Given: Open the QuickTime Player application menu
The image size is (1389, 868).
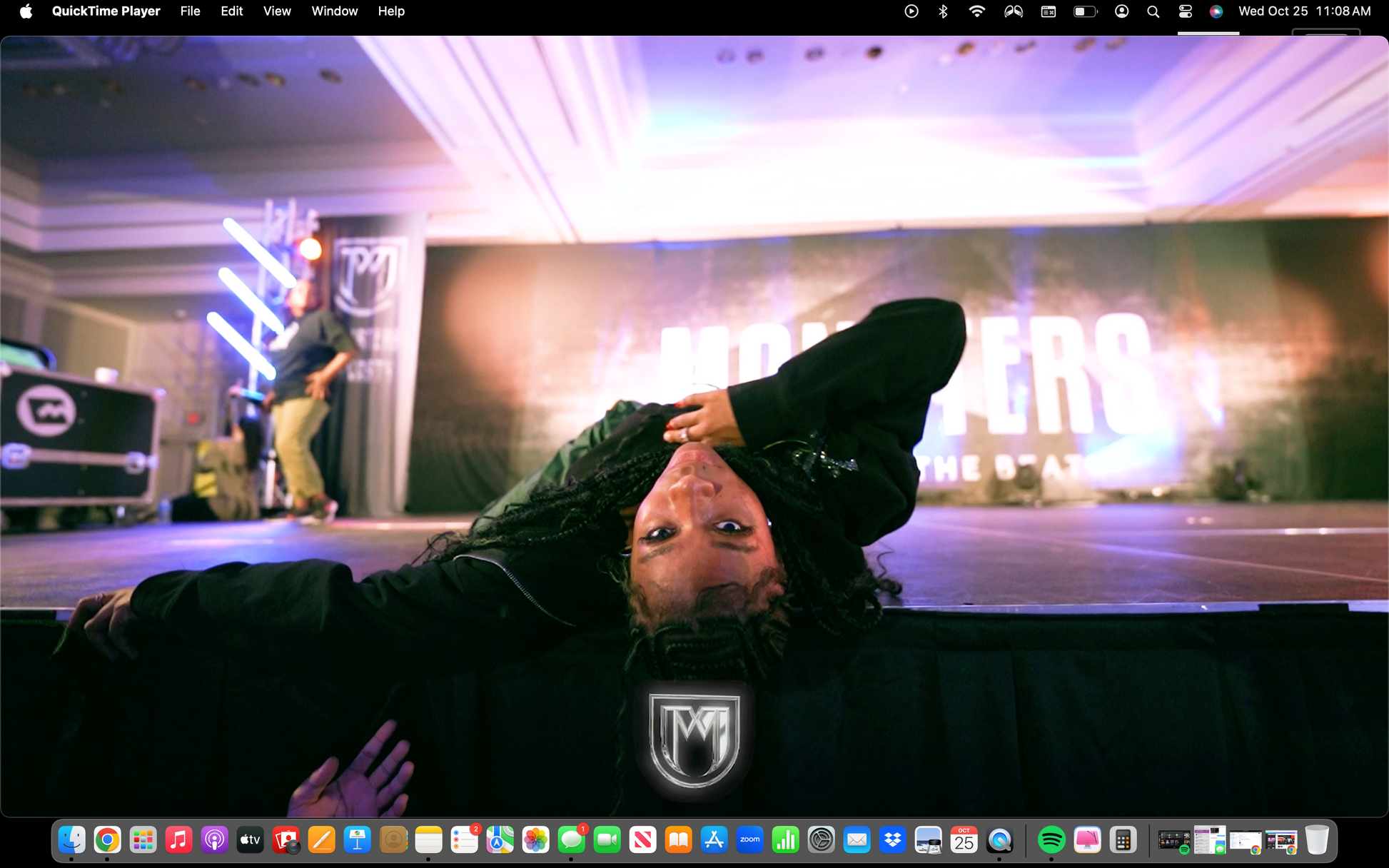Looking at the screenshot, I should [x=106, y=11].
